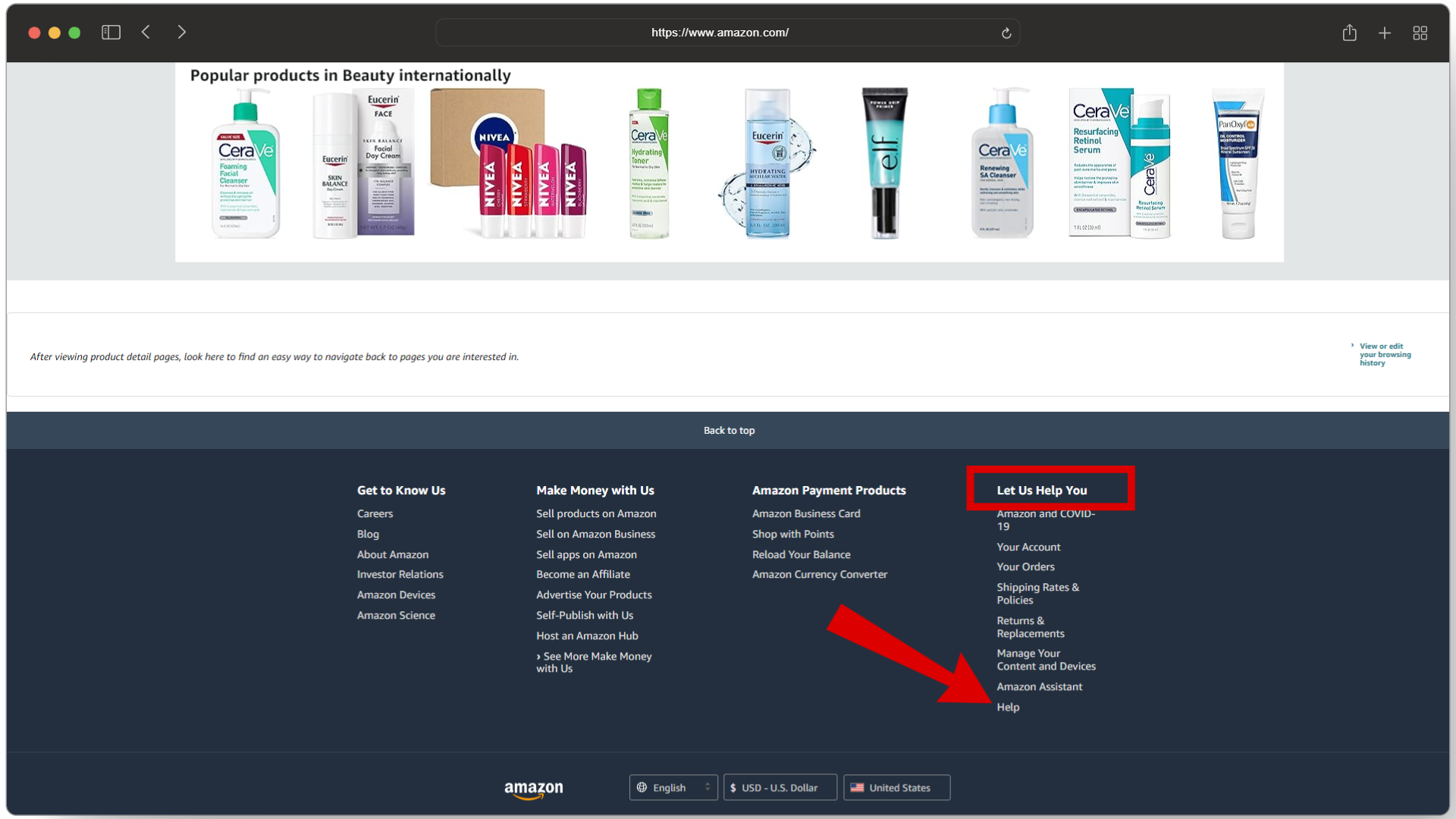Click the address bar URL field
This screenshot has width=1456, height=819.
pos(719,33)
